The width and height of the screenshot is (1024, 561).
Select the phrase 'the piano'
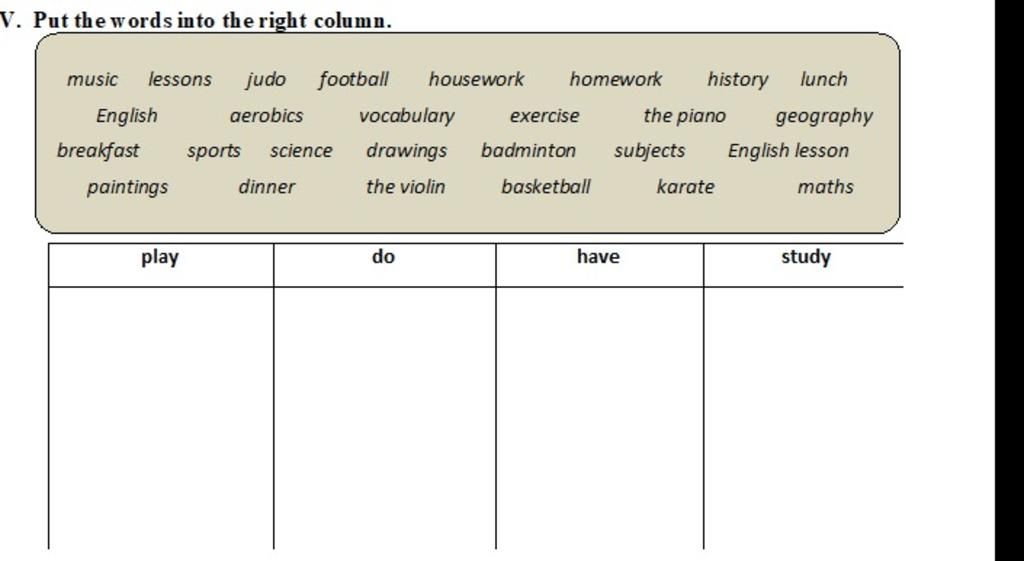pos(684,116)
